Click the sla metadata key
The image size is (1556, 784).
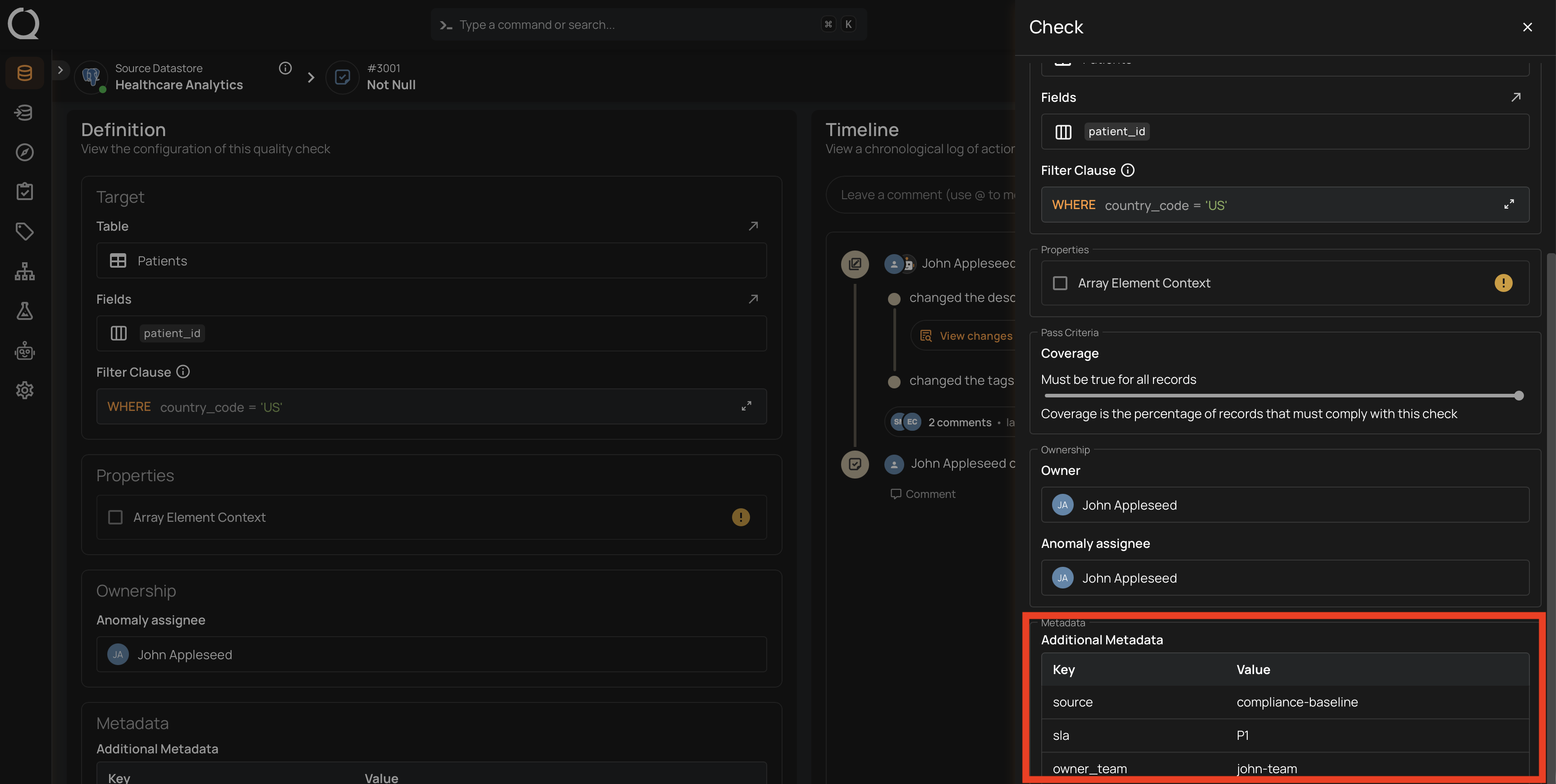point(1061,735)
